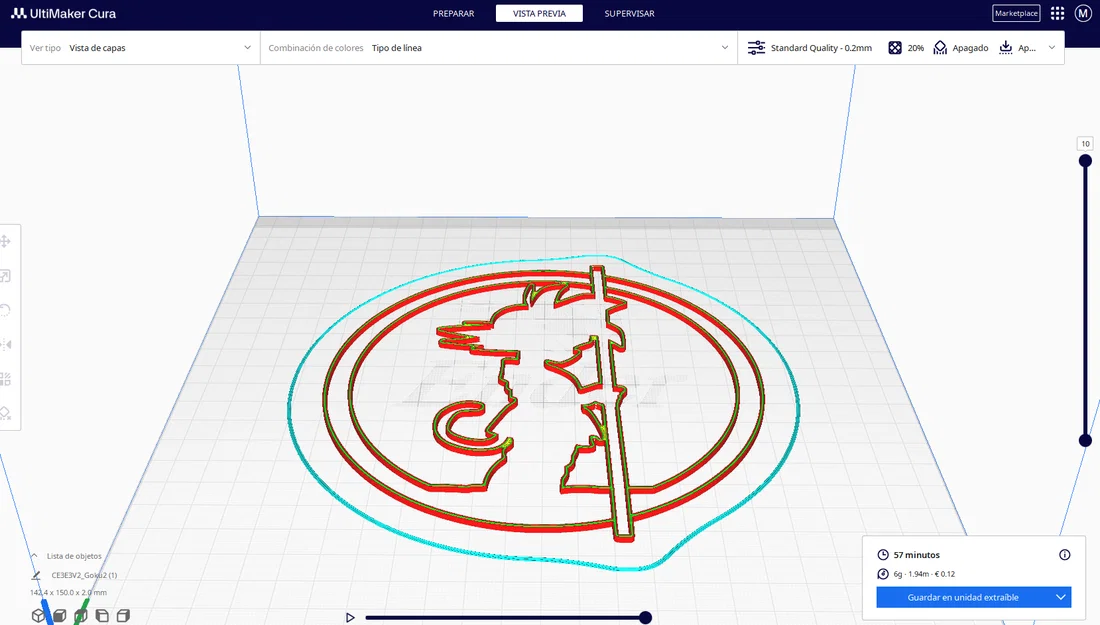This screenshot has width=1100, height=625.
Task: Select the Support Blocker tool
Action: click(6, 413)
